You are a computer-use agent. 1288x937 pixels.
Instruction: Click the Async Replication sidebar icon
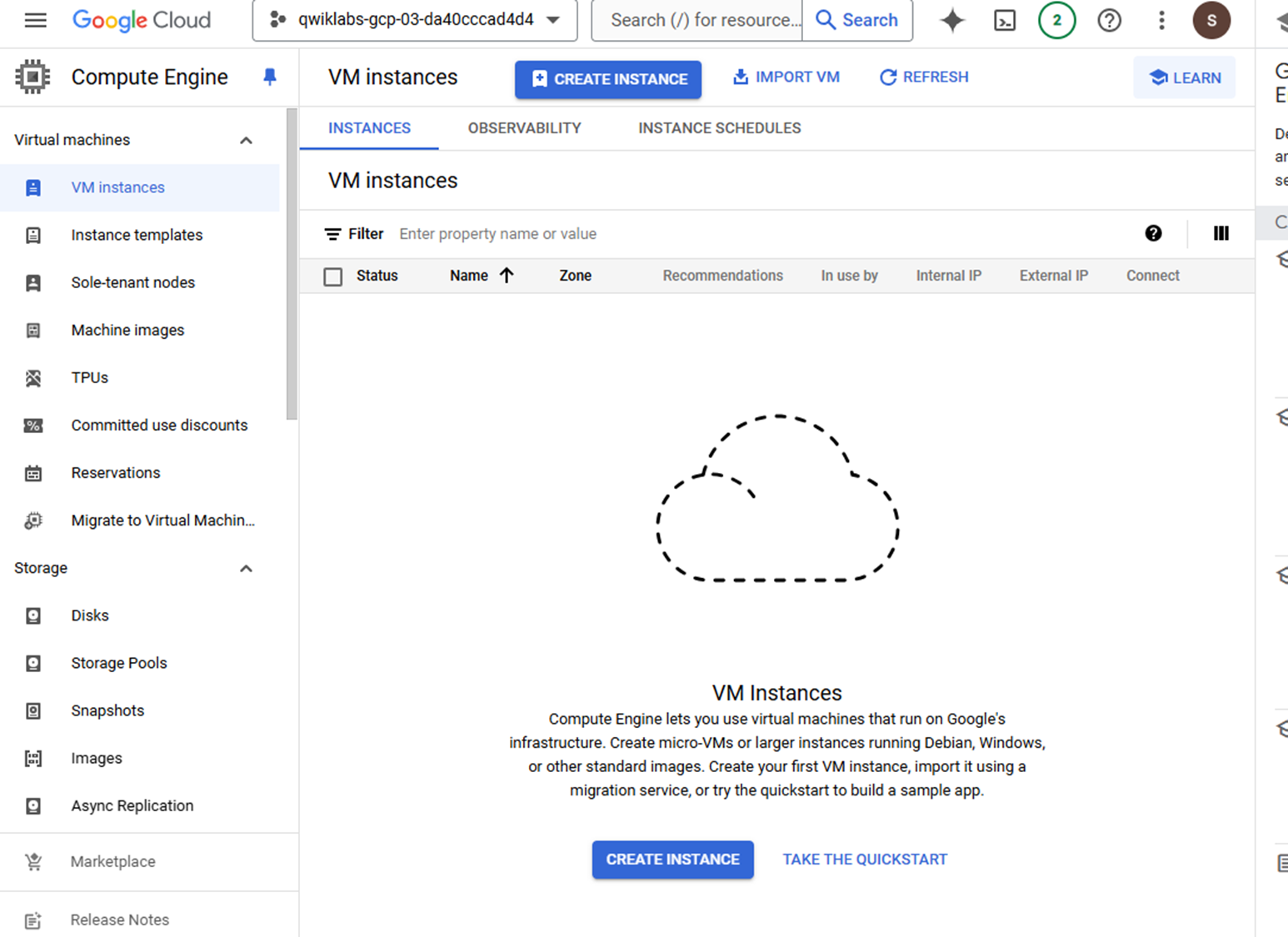pos(33,805)
